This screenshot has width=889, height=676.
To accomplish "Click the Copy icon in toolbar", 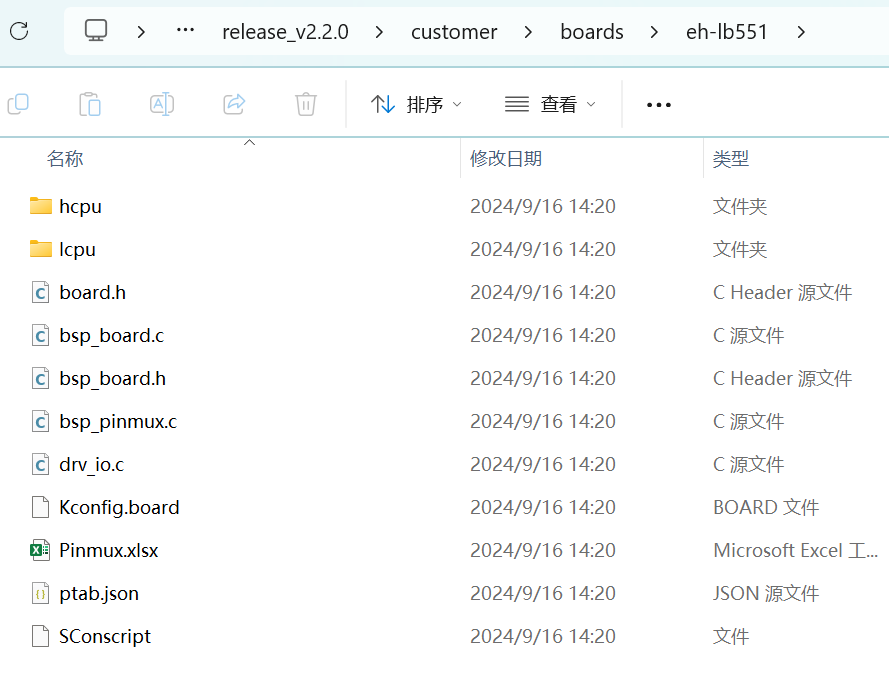I will click(x=19, y=104).
